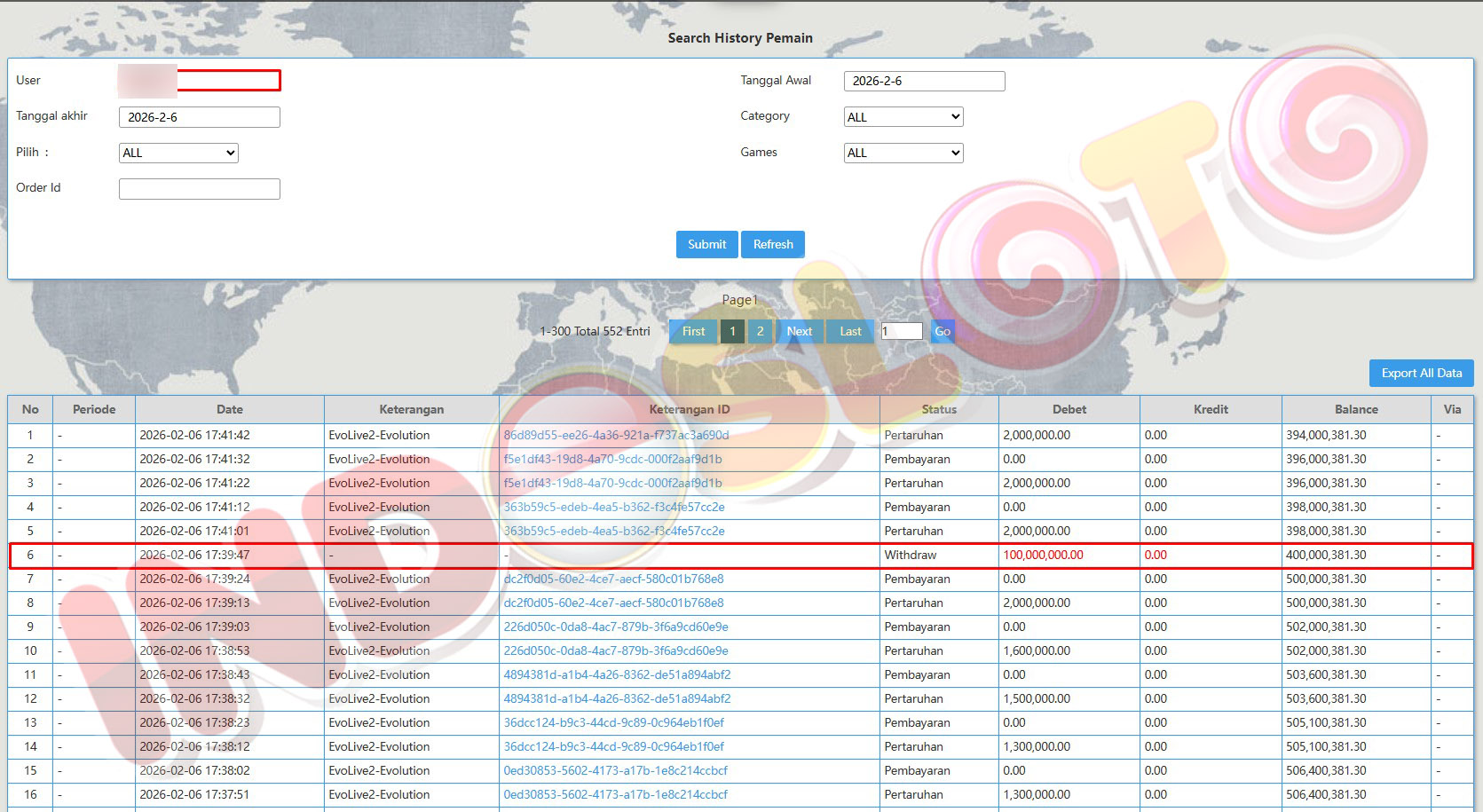Open the Pilih dropdown
The image size is (1483, 812).
tap(178, 153)
